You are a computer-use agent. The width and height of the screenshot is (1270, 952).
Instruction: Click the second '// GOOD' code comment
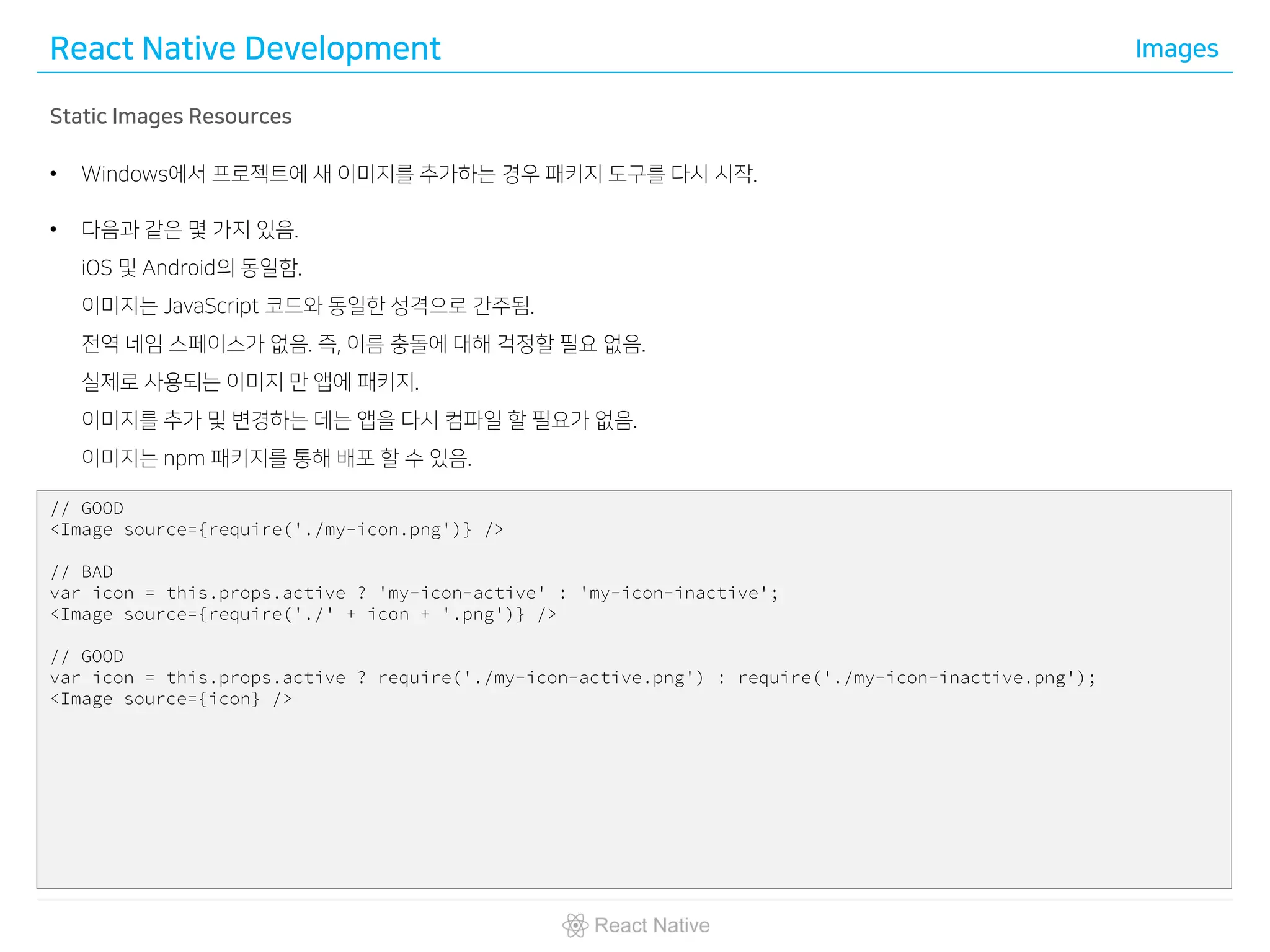click(x=87, y=656)
